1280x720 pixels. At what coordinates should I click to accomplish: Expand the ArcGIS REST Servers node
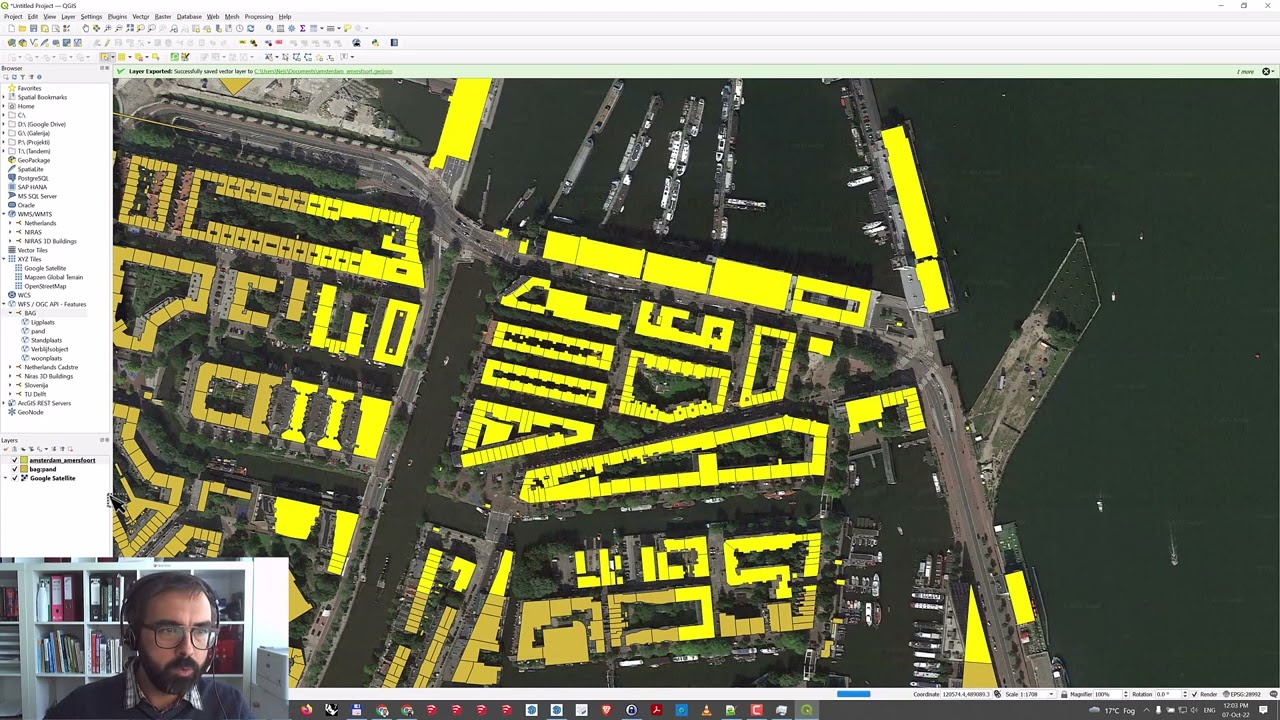pyautogui.click(x=4, y=403)
